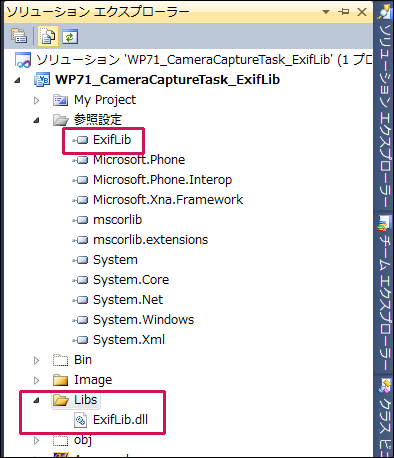Select the Libs folder
This screenshot has height=458, width=394.
85,400
